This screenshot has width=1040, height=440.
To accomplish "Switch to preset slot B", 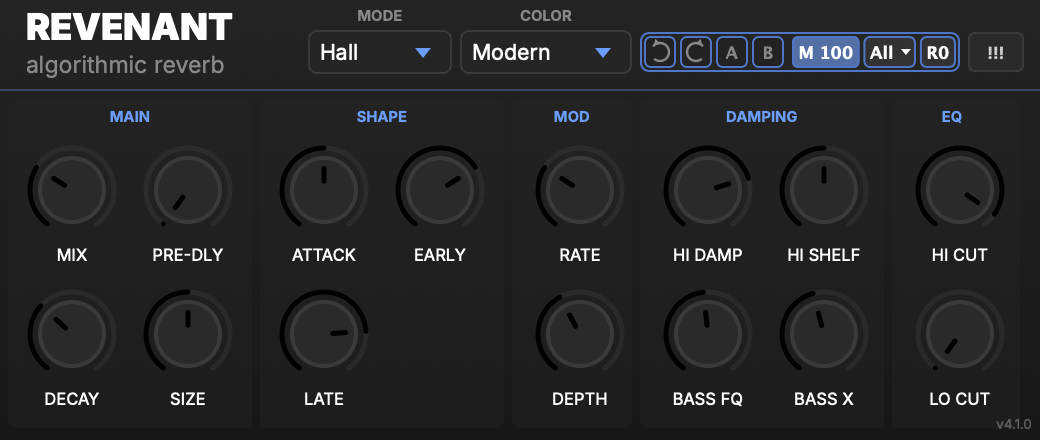I will pyautogui.click(x=767, y=52).
